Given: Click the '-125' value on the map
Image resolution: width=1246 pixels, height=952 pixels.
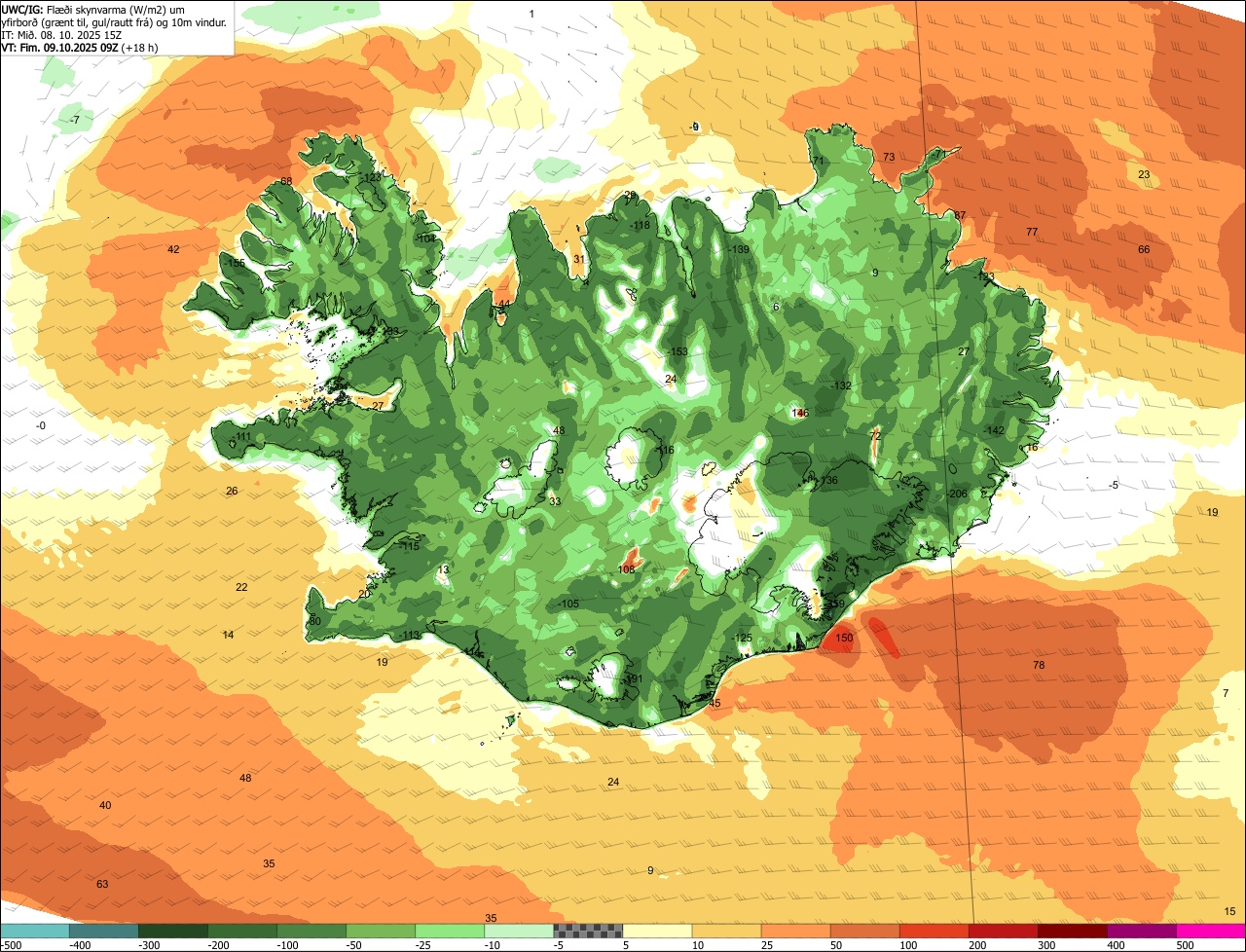Looking at the screenshot, I should tap(743, 639).
